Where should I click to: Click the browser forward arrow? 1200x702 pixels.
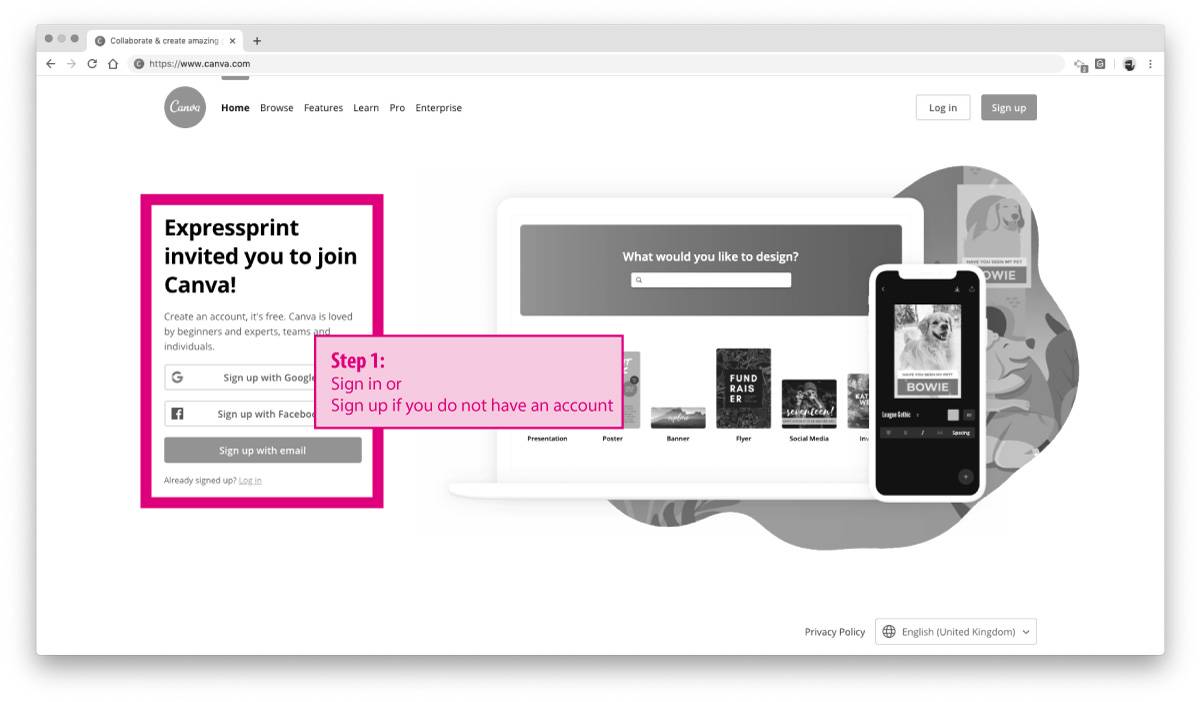(x=71, y=64)
